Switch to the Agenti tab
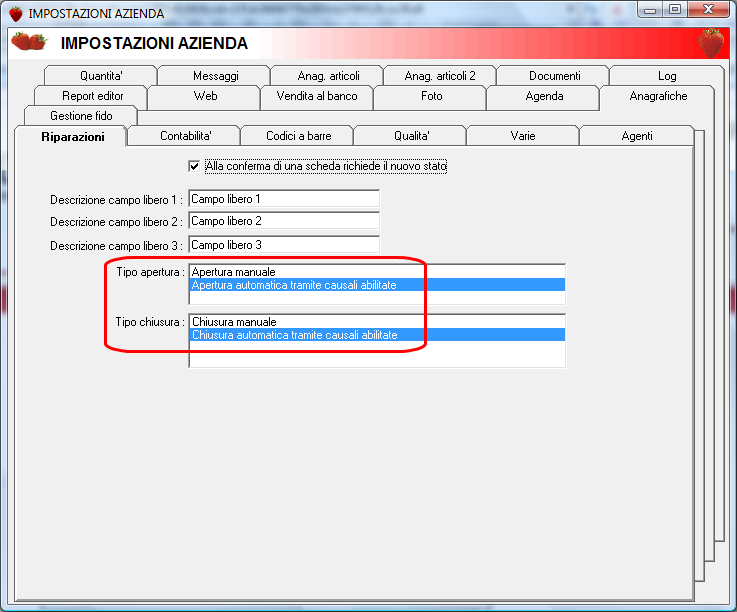The image size is (737, 612). pyautogui.click(x=636, y=136)
